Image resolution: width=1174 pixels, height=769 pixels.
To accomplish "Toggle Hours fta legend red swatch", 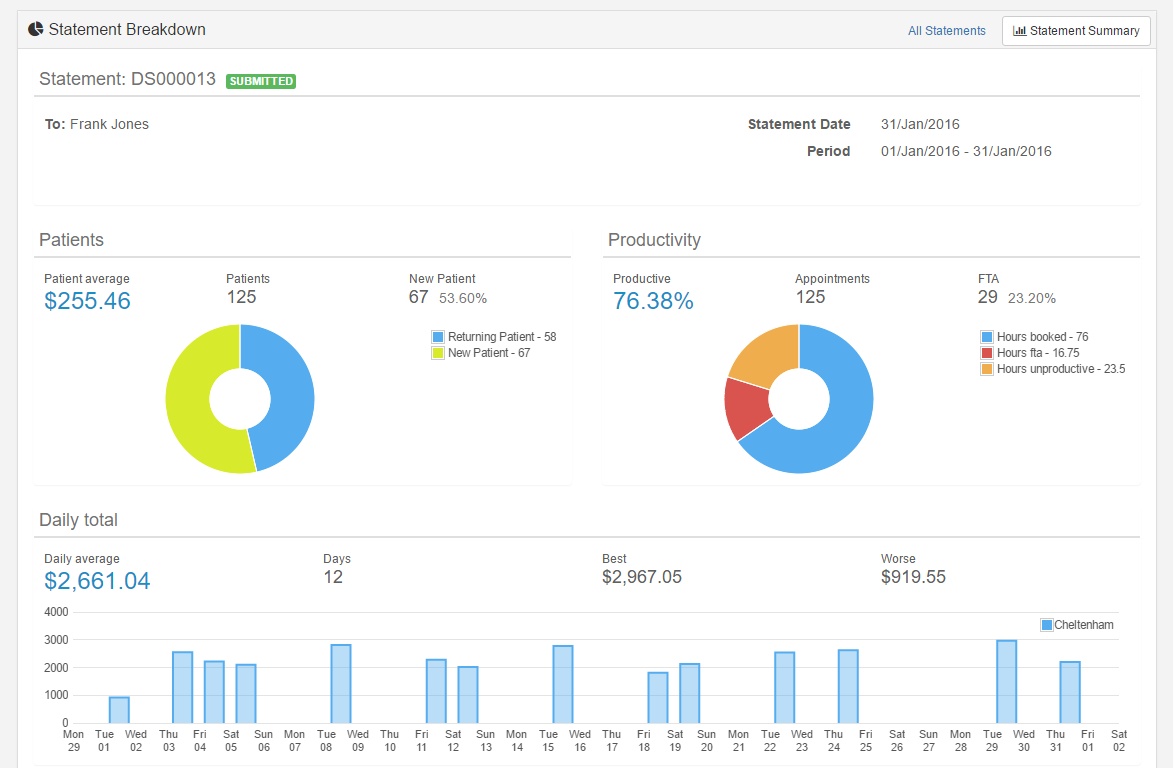I will click(987, 353).
